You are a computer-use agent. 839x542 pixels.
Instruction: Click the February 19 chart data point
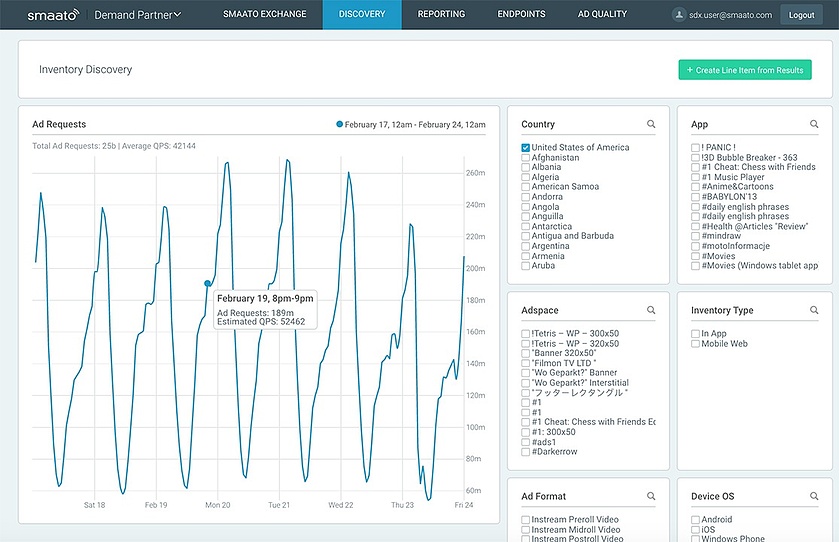(x=208, y=284)
